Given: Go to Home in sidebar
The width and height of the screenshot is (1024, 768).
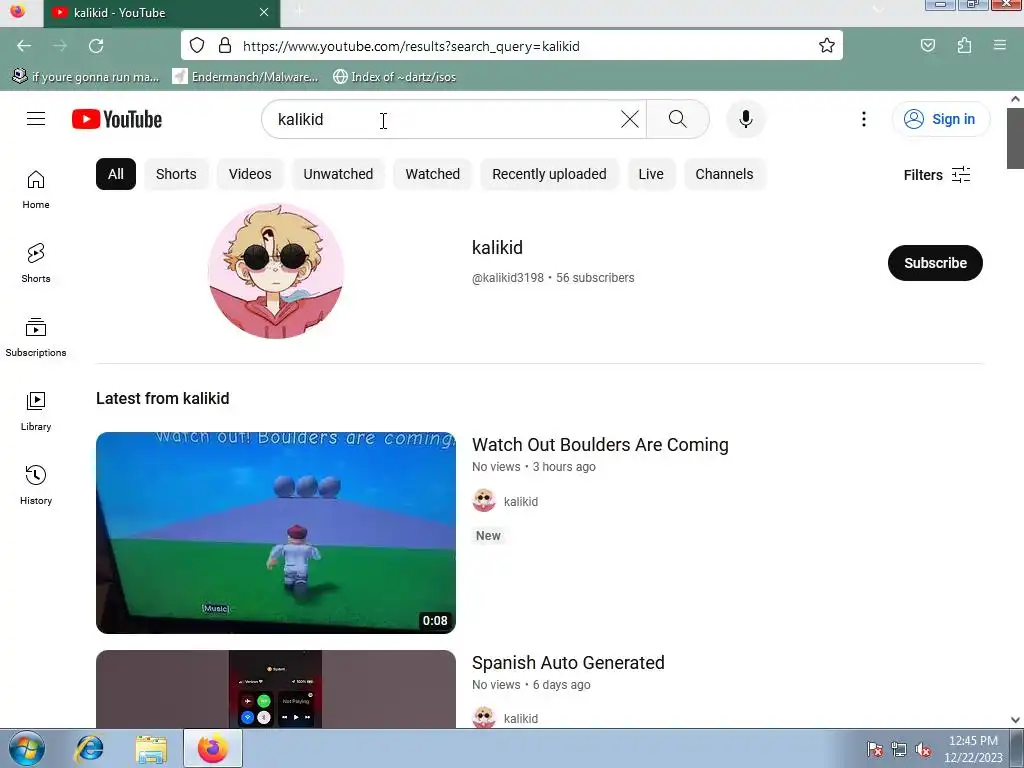Looking at the screenshot, I should [36, 190].
